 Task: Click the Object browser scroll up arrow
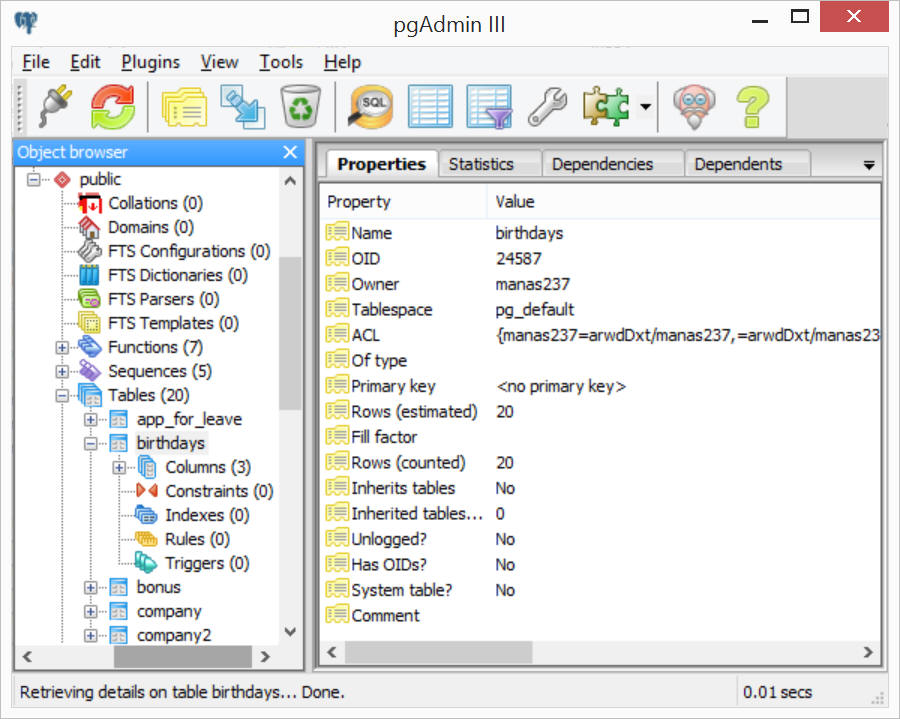[290, 181]
